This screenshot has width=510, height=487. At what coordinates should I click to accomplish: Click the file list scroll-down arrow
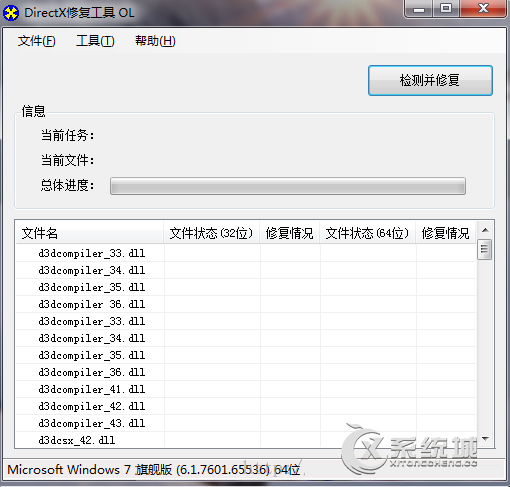[485, 439]
